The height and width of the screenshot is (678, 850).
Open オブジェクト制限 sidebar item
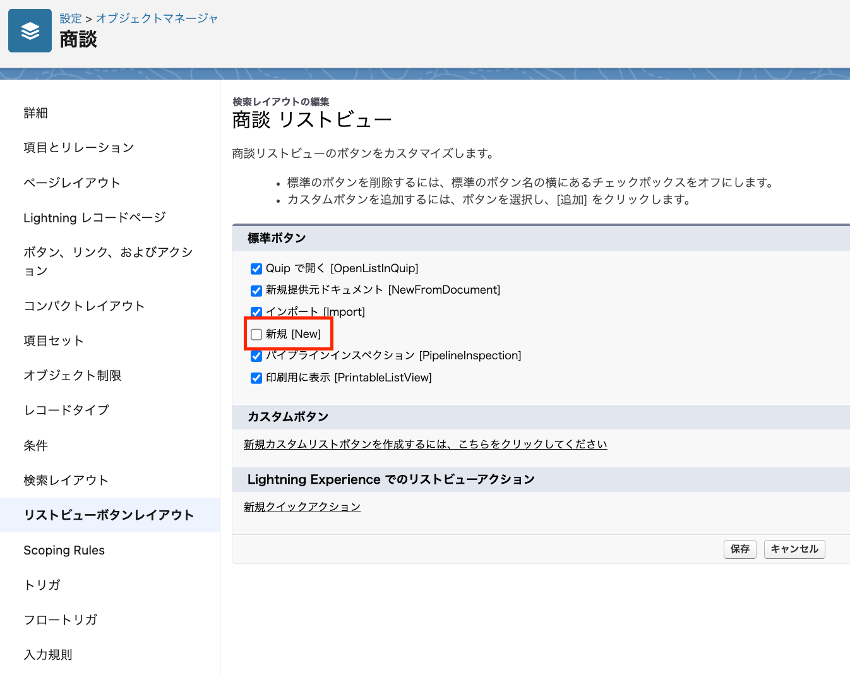(x=72, y=375)
